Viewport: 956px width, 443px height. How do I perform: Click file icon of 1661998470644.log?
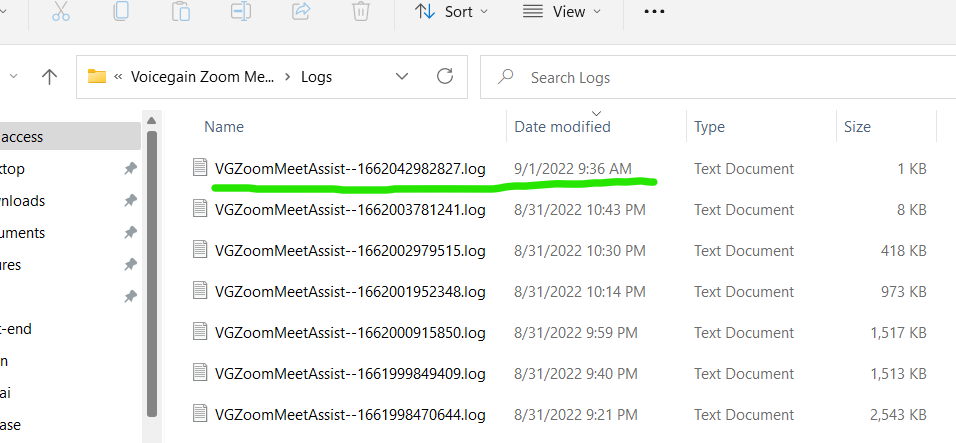point(200,413)
